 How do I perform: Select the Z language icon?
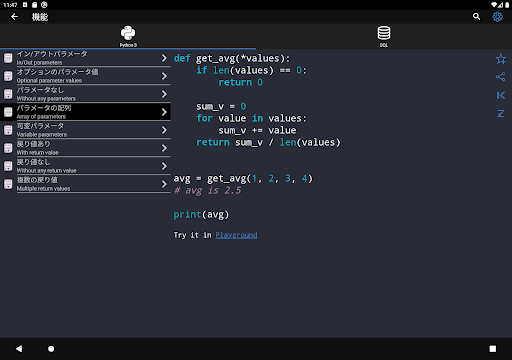500,114
